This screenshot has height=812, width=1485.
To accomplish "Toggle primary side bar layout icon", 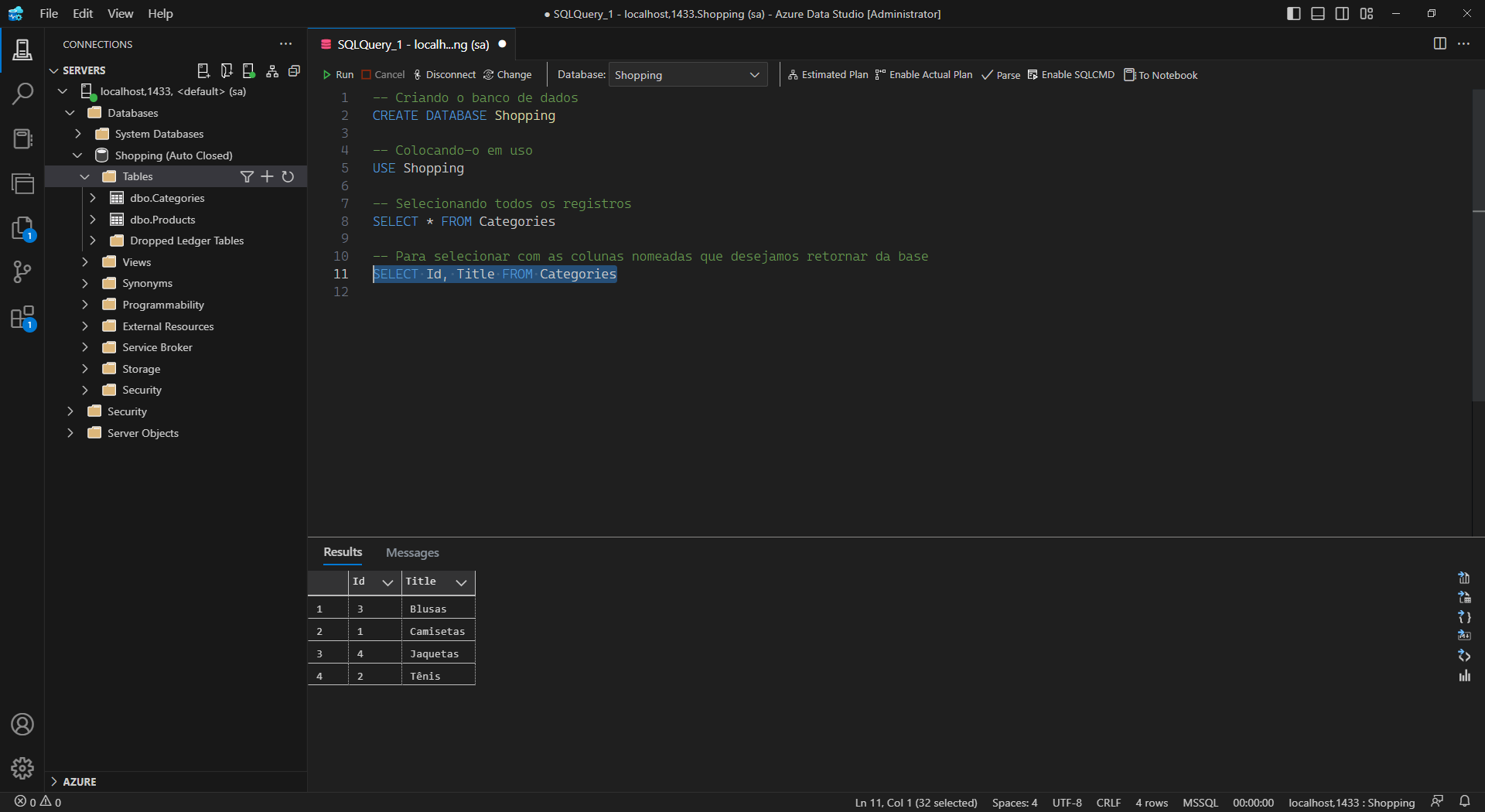I will (1294, 14).
